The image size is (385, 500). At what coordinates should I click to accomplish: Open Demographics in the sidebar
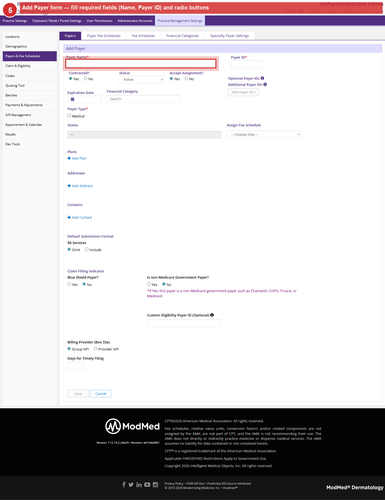[30, 46]
